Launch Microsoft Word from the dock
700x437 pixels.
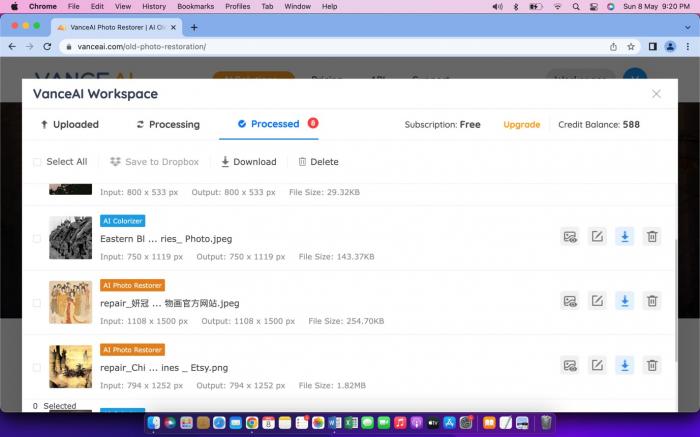(334, 422)
